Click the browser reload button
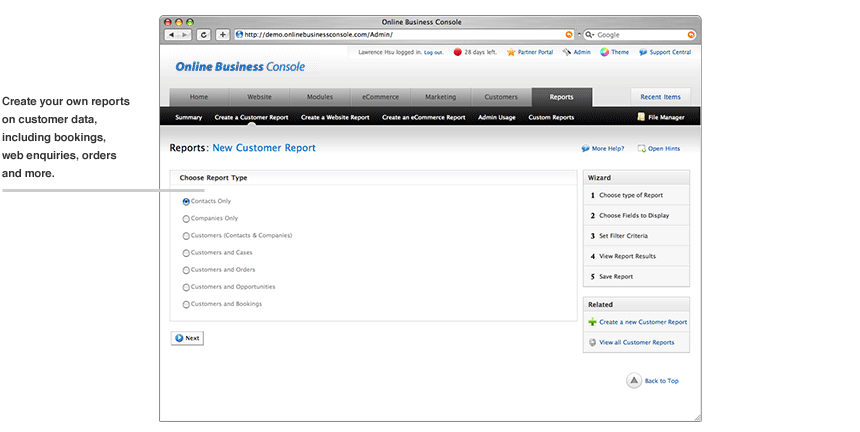The image size is (860, 432). tap(204, 34)
